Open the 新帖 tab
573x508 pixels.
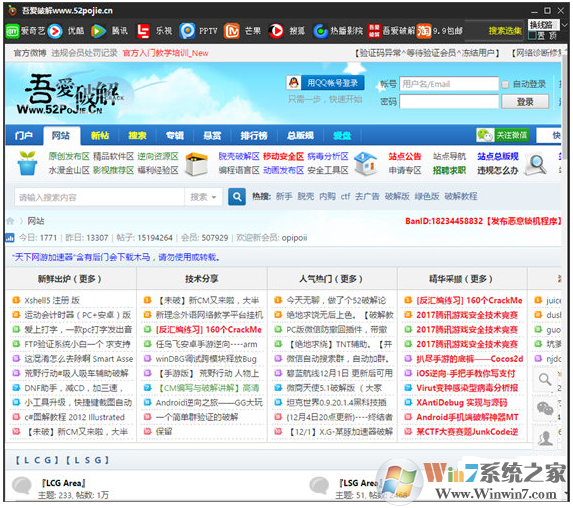click(100, 136)
